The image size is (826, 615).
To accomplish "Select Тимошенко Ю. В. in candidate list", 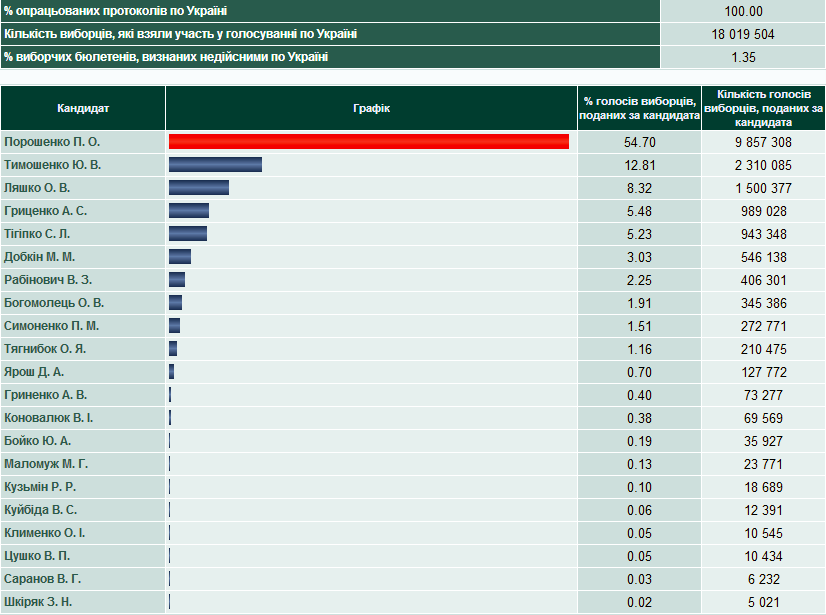I will (52, 165).
